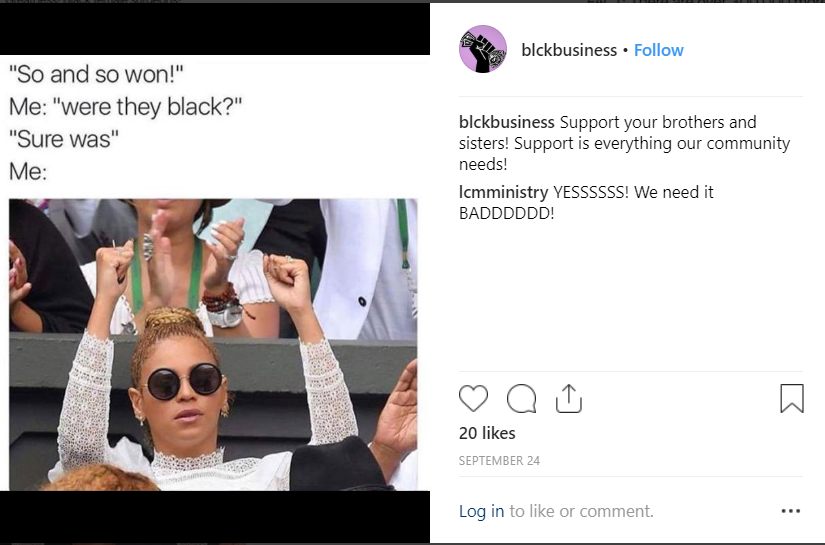Image resolution: width=825 pixels, height=545 pixels.
Task: Click the comment 'YESSSSSS! We need it BADDDDDD!'
Action: 586,203
